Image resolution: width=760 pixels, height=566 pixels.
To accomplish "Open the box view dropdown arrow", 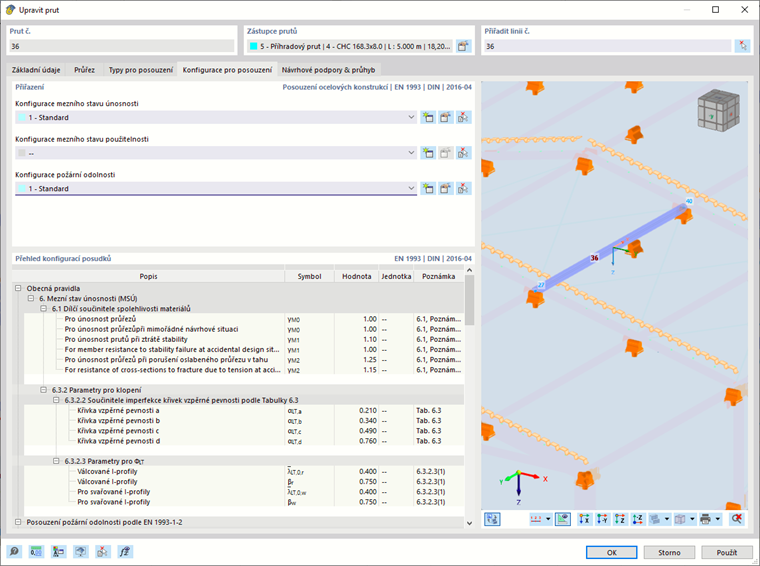I will [692, 519].
